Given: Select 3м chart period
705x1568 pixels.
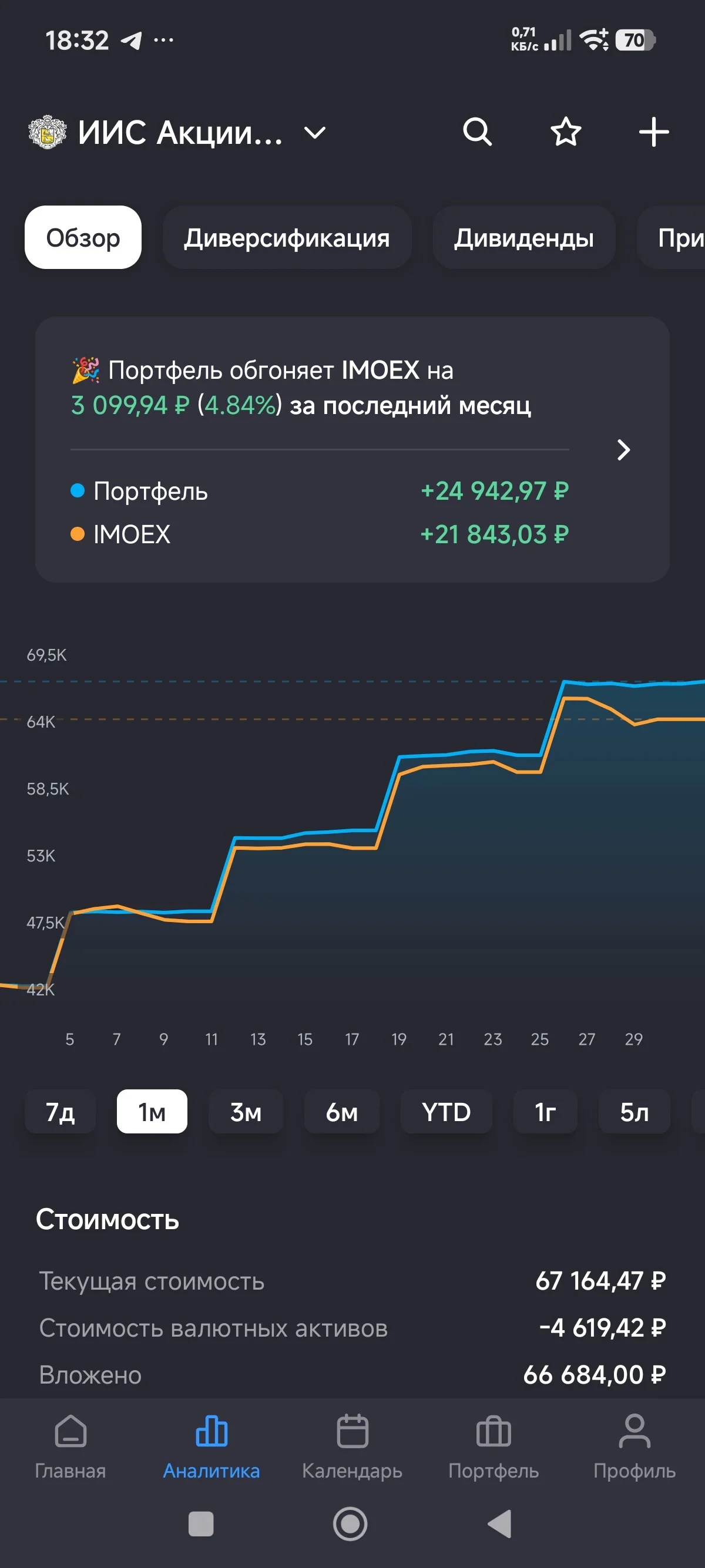Looking at the screenshot, I should 246,1112.
